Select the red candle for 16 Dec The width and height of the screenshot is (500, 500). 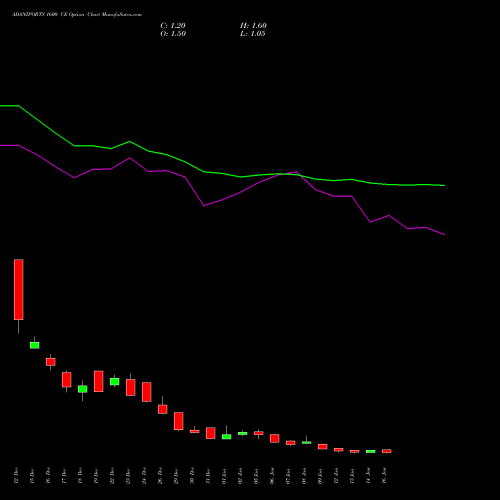click(51, 362)
